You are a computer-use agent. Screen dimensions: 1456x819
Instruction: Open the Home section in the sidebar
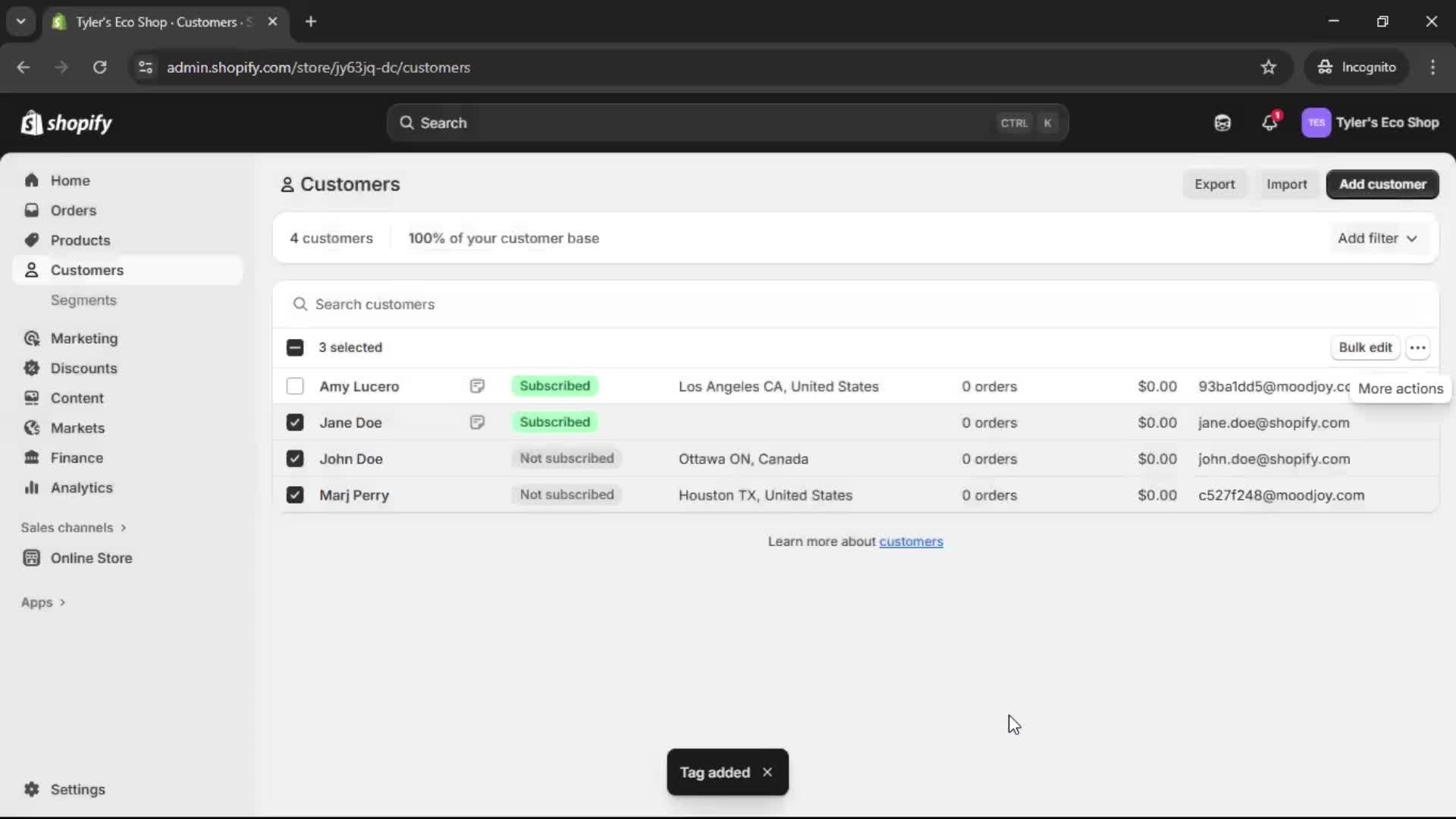coord(69,180)
